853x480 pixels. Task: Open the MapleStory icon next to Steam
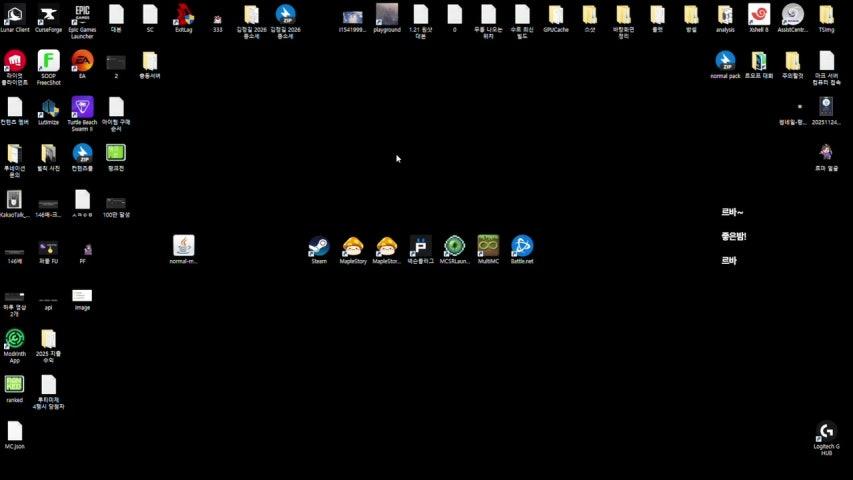pyautogui.click(x=353, y=246)
